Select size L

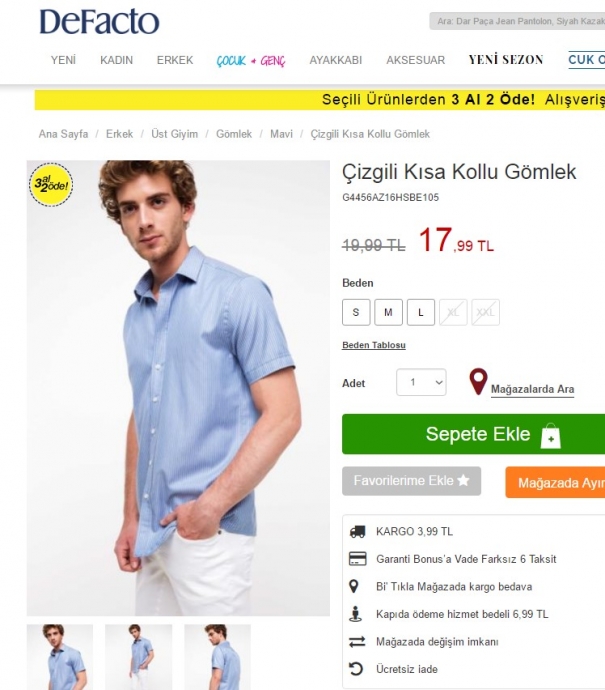tap(421, 312)
